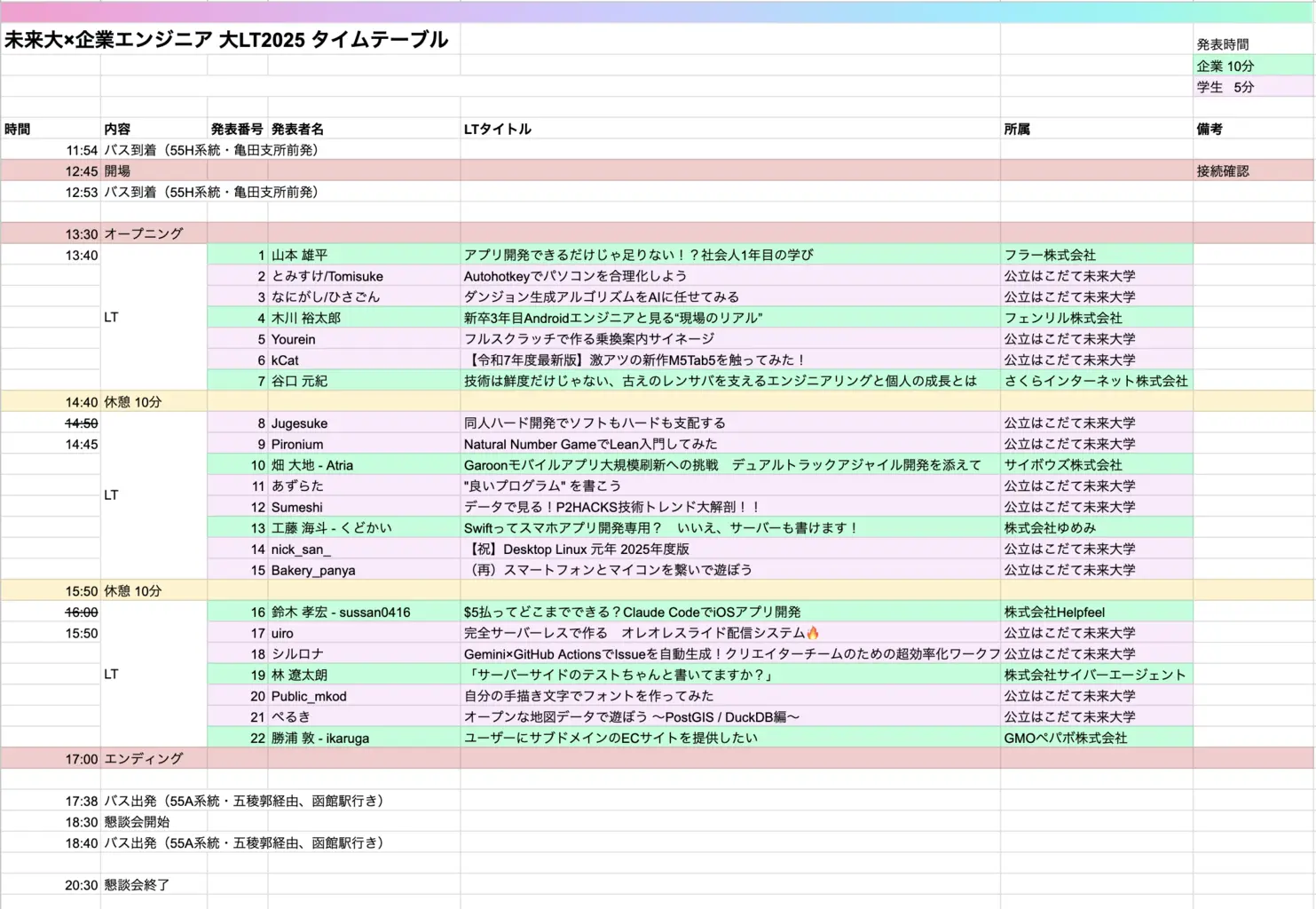Select the struck-through 14:50 time cell
Viewport: 1316px width, 909px height.
[81, 423]
